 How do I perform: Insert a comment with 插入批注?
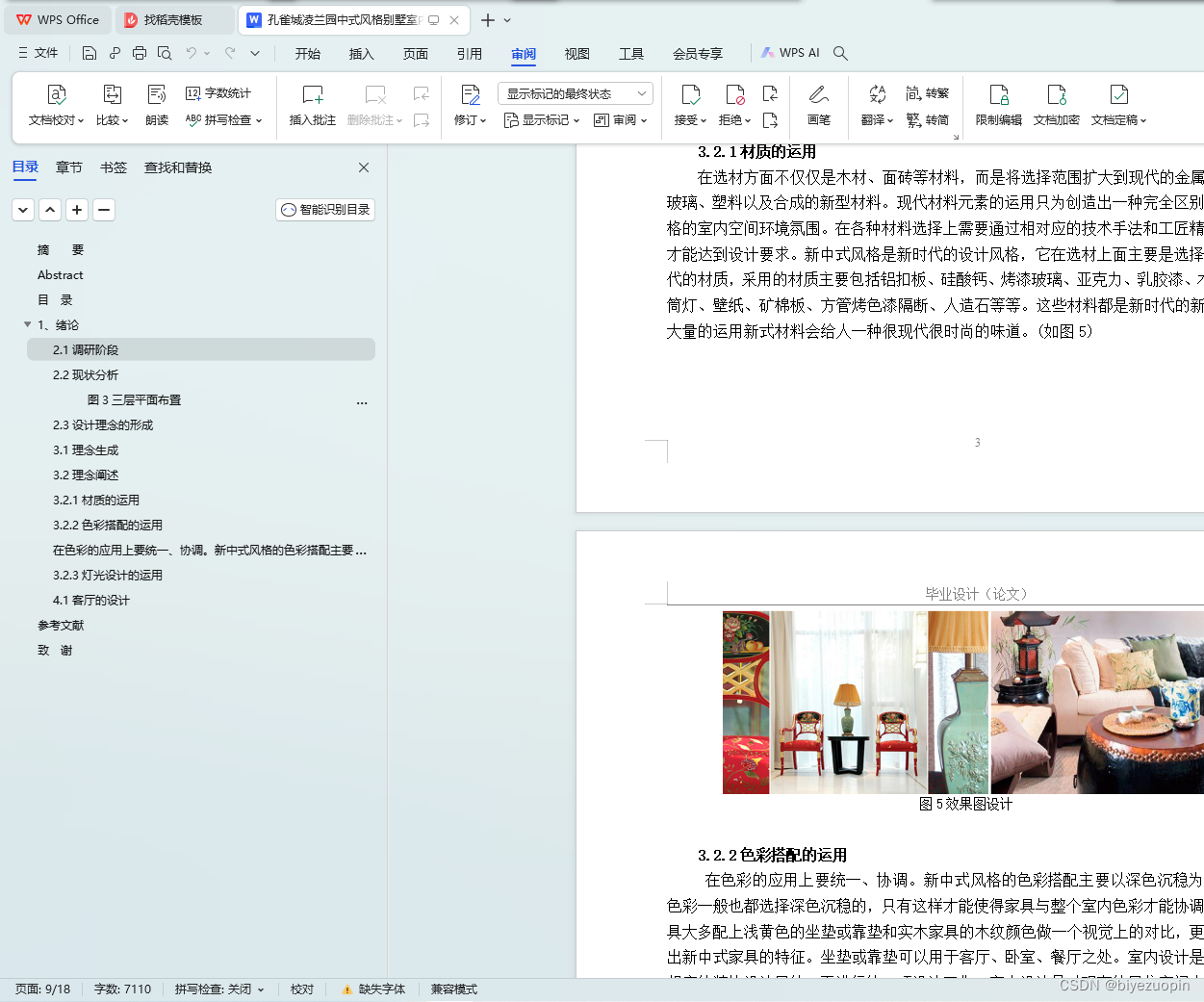tap(313, 106)
